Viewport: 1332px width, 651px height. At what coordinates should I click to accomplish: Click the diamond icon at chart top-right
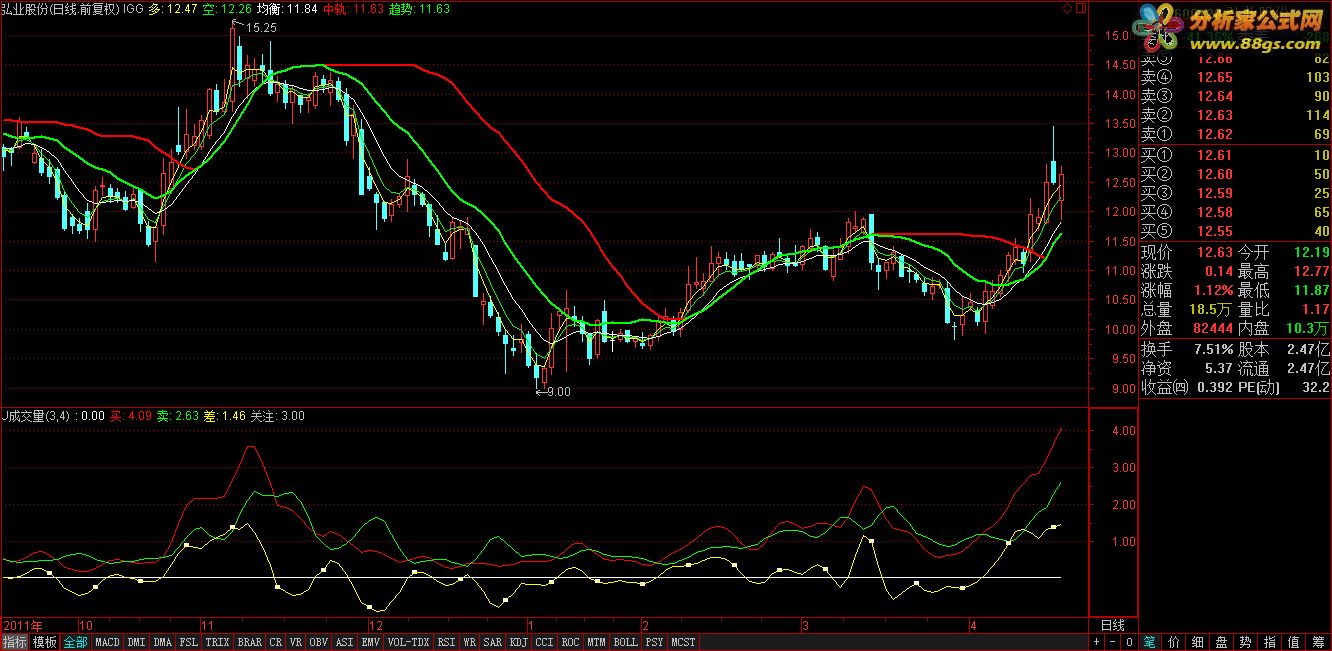point(1067,8)
